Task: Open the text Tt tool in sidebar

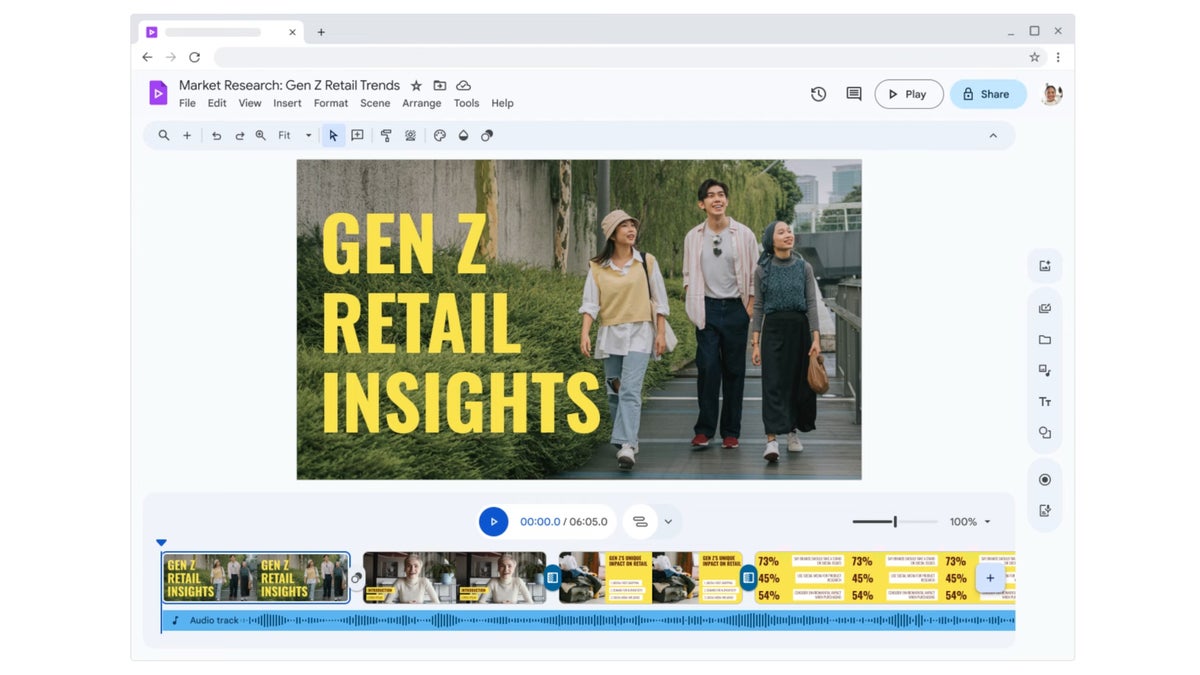Action: pos(1044,402)
